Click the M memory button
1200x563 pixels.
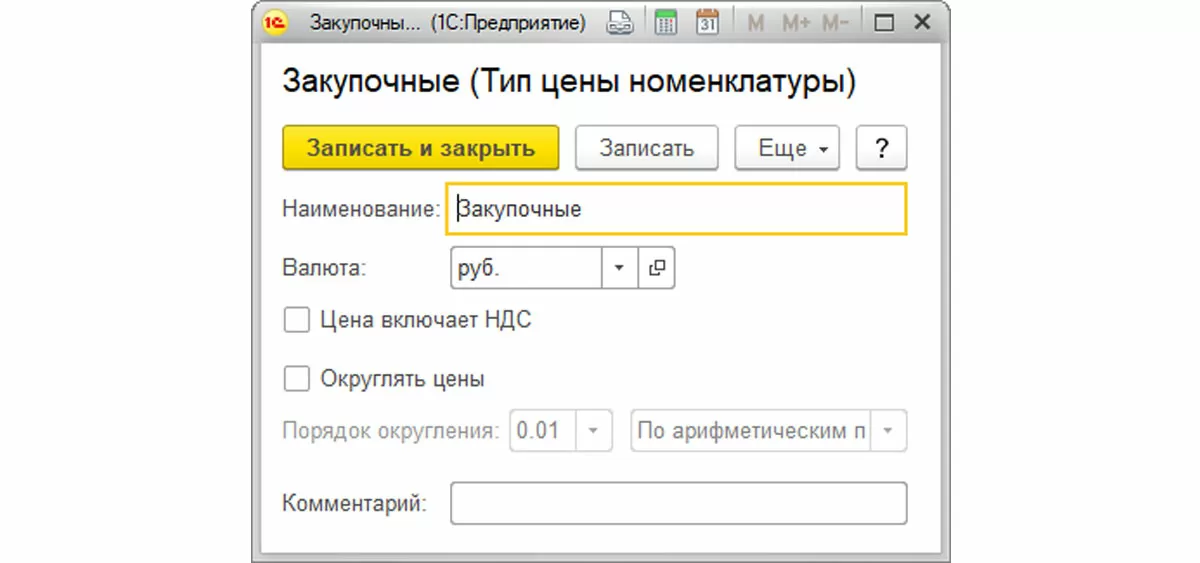coord(756,23)
